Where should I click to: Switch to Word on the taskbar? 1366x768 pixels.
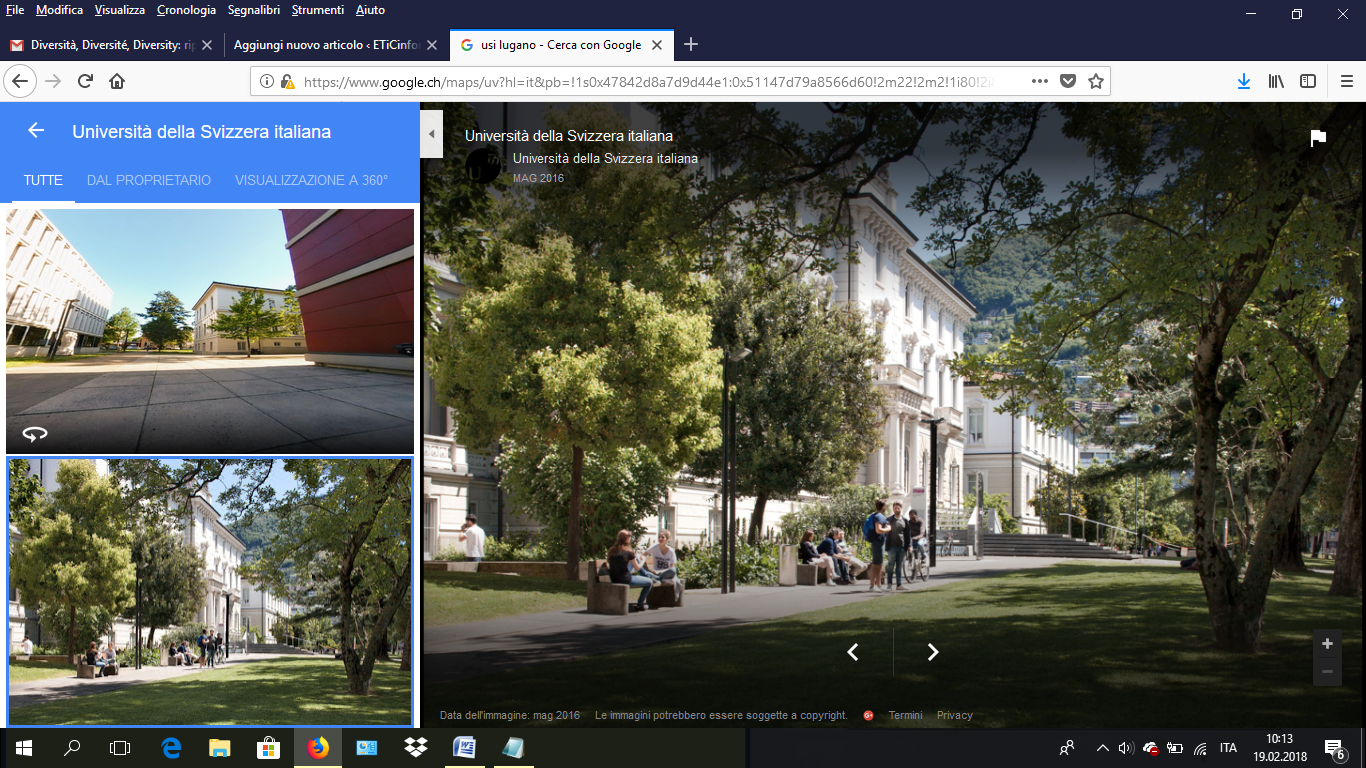[x=464, y=748]
